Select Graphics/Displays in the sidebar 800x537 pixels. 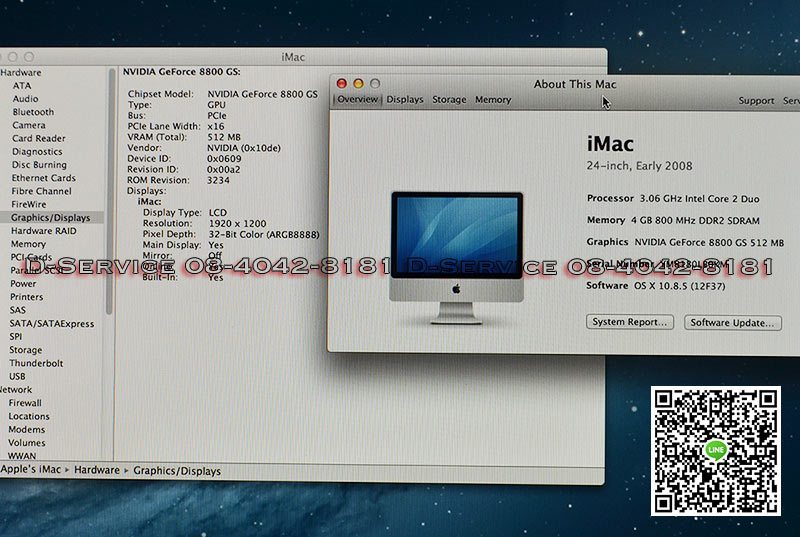[x=51, y=218]
